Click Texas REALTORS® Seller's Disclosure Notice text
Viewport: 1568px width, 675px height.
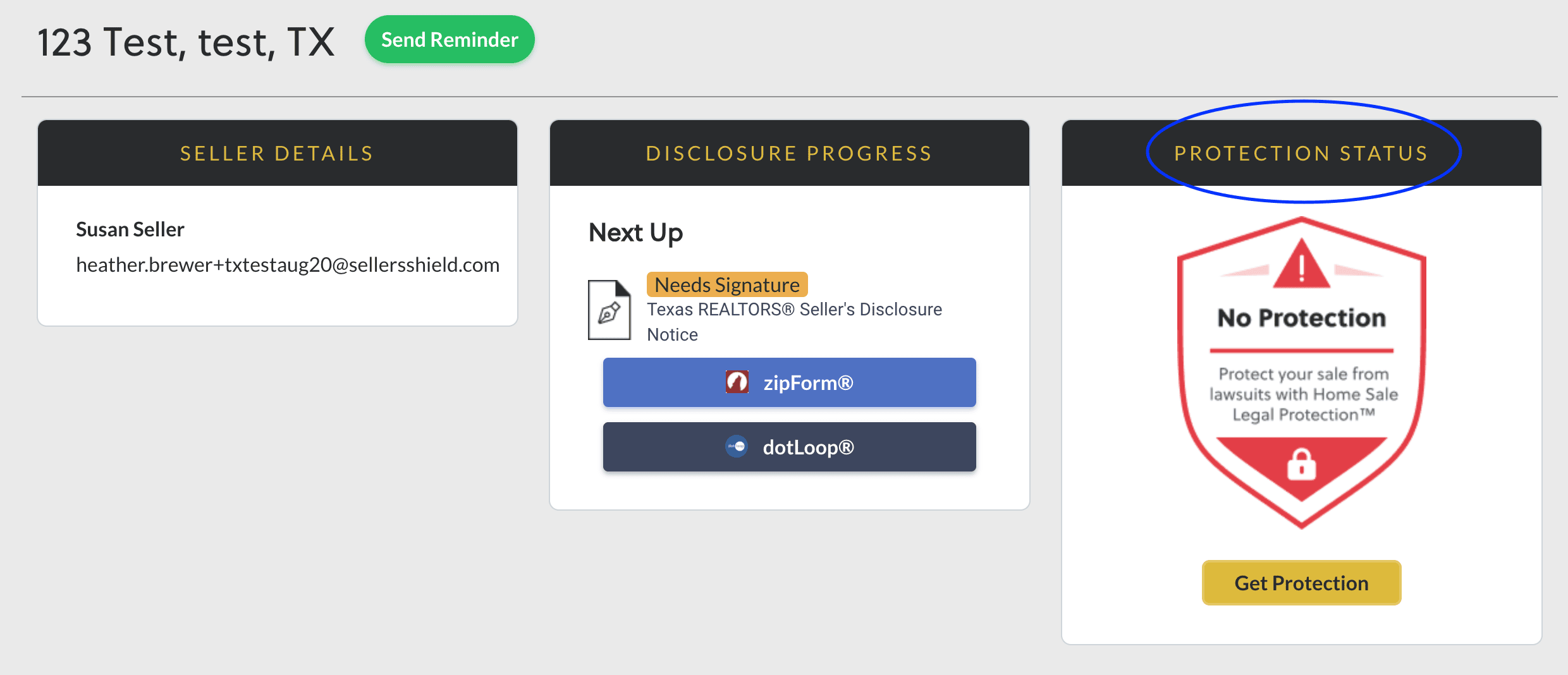[794, 322]
